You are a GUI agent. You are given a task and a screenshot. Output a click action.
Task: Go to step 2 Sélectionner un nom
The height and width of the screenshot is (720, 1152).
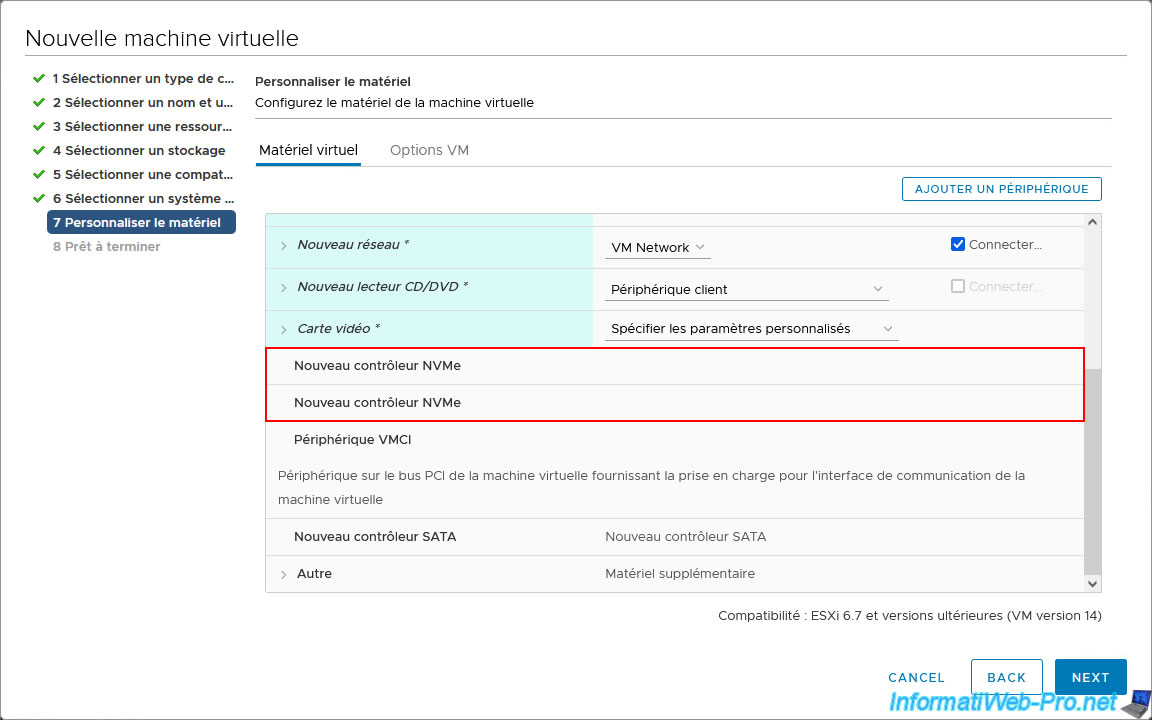tap(143, 102)
